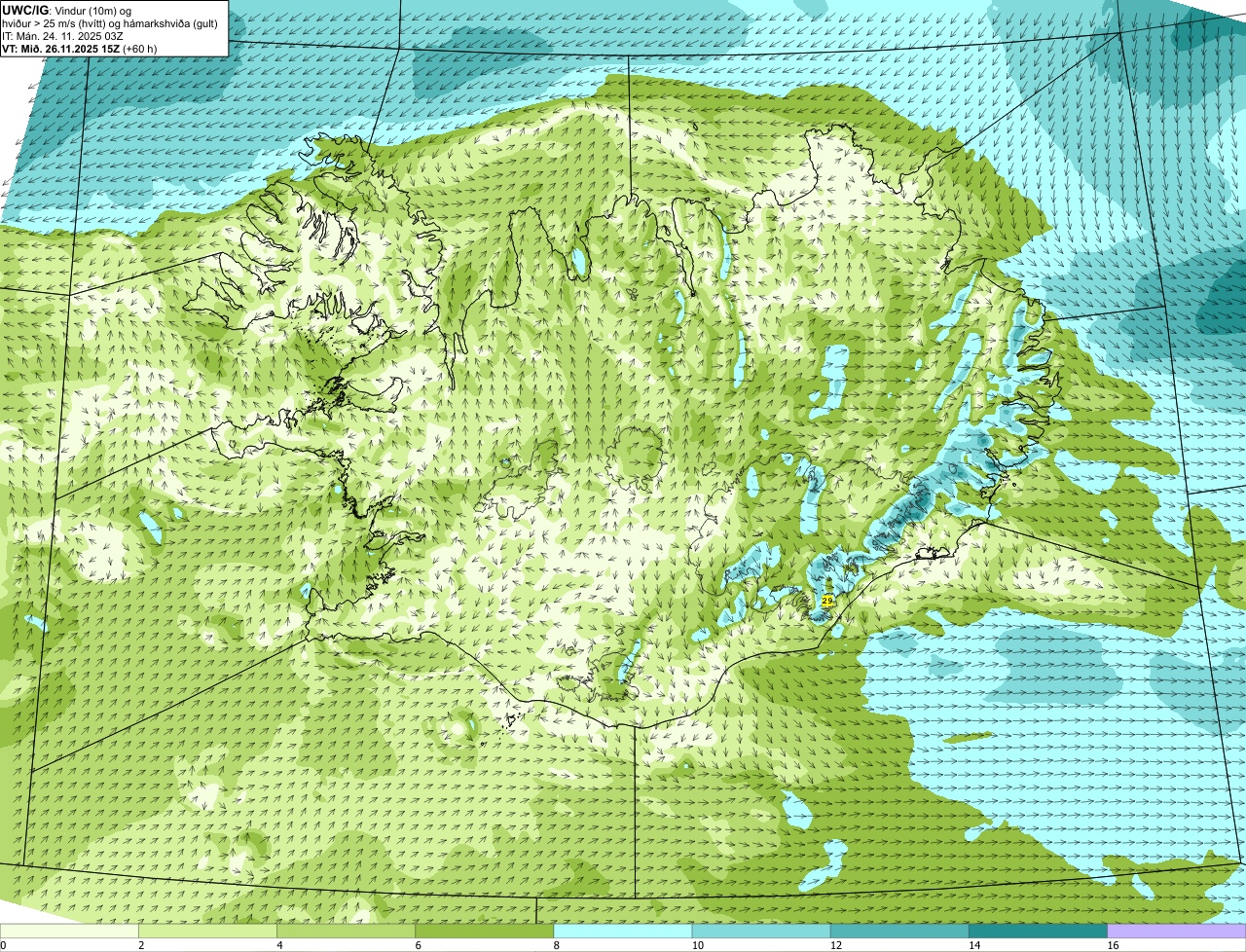Click the scale label '6'
This screenshot has height=952, width=1246.
coord(418,945)
